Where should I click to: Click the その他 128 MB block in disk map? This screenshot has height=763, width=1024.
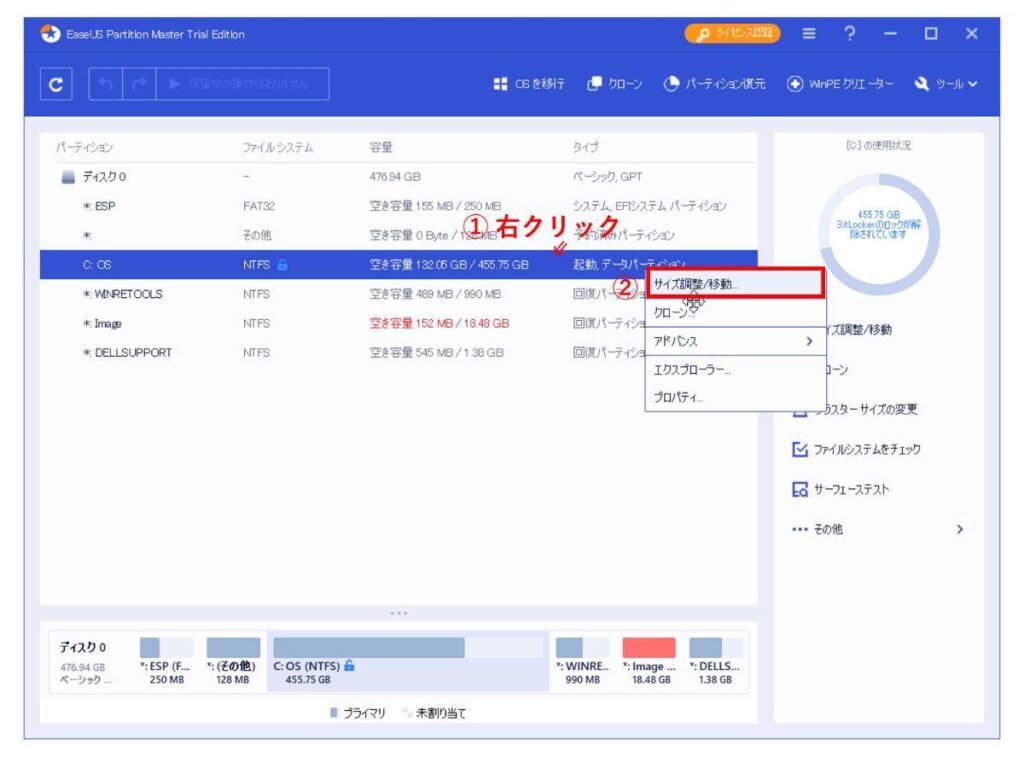(233, 661)
